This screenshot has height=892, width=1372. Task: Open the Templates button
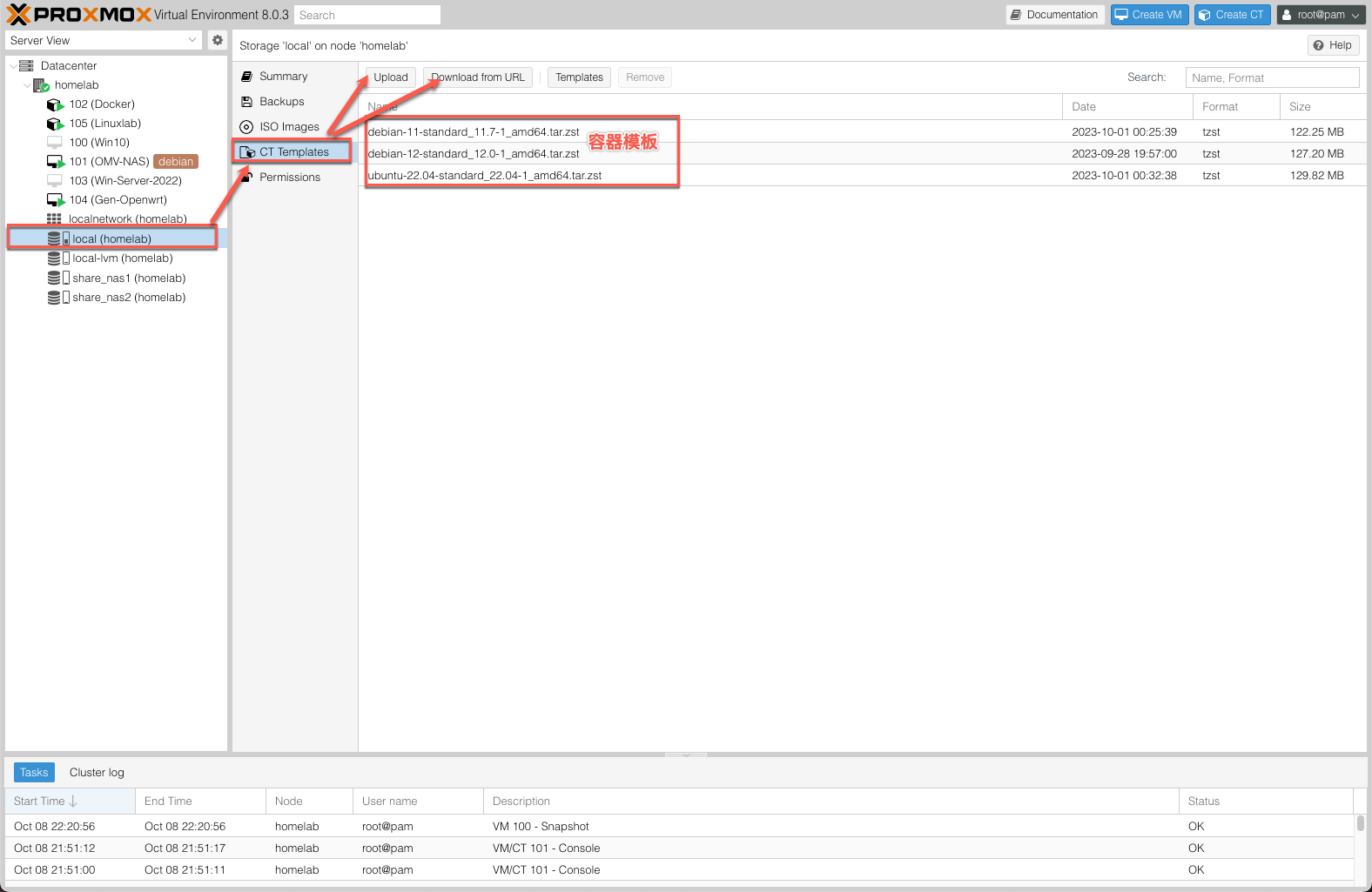point(579,77)
